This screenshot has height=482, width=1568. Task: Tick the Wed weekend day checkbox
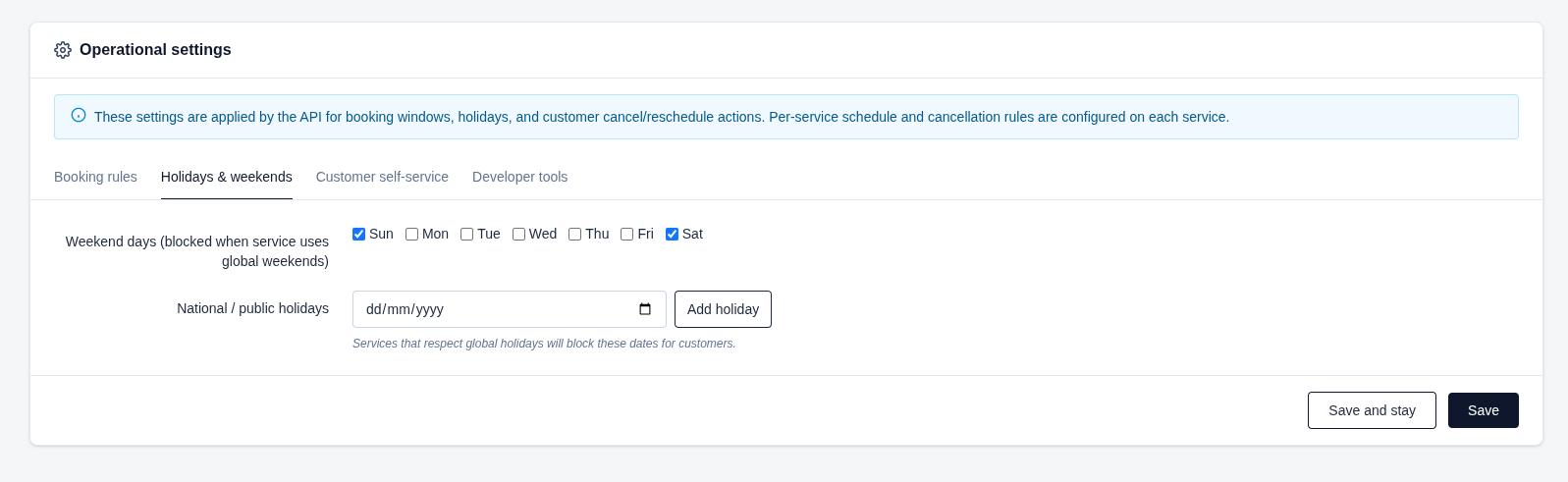[518, 234]
